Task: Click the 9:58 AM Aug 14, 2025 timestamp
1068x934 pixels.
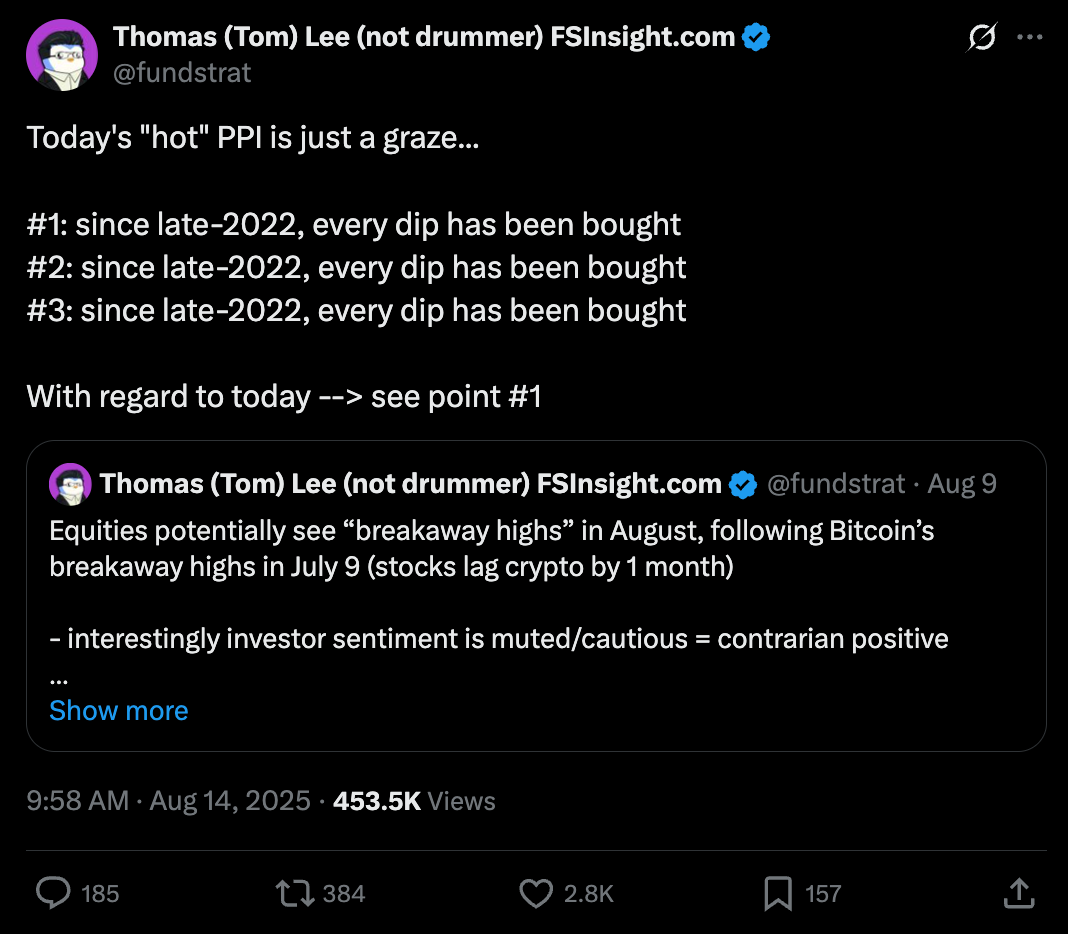Action: coord(168,801)
